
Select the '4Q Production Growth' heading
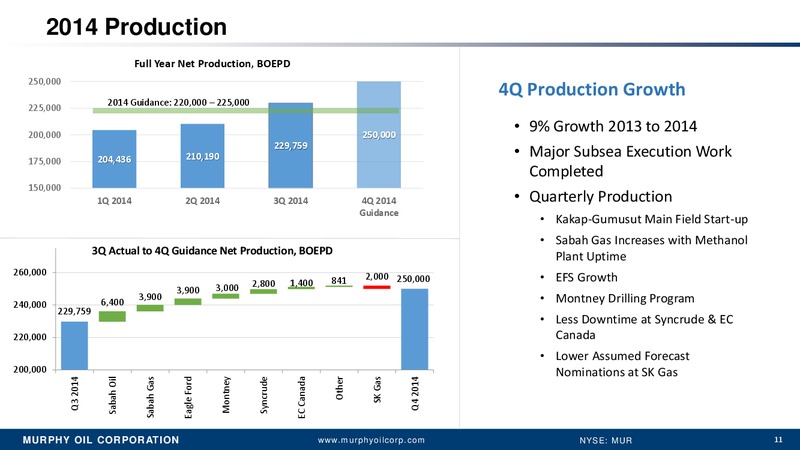click(x=592, y=89)
